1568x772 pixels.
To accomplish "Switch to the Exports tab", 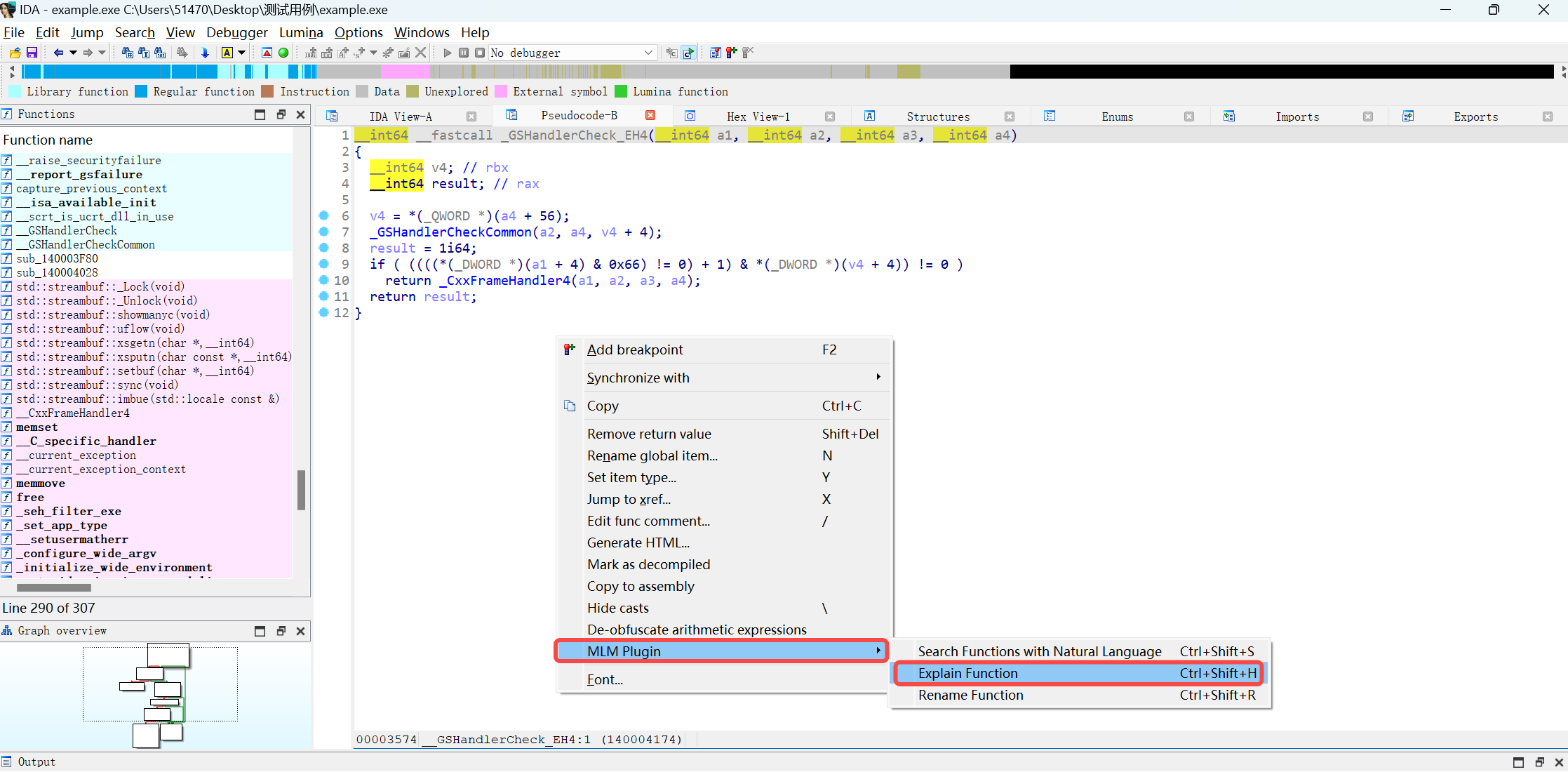I will click(x=1475, y=117).
